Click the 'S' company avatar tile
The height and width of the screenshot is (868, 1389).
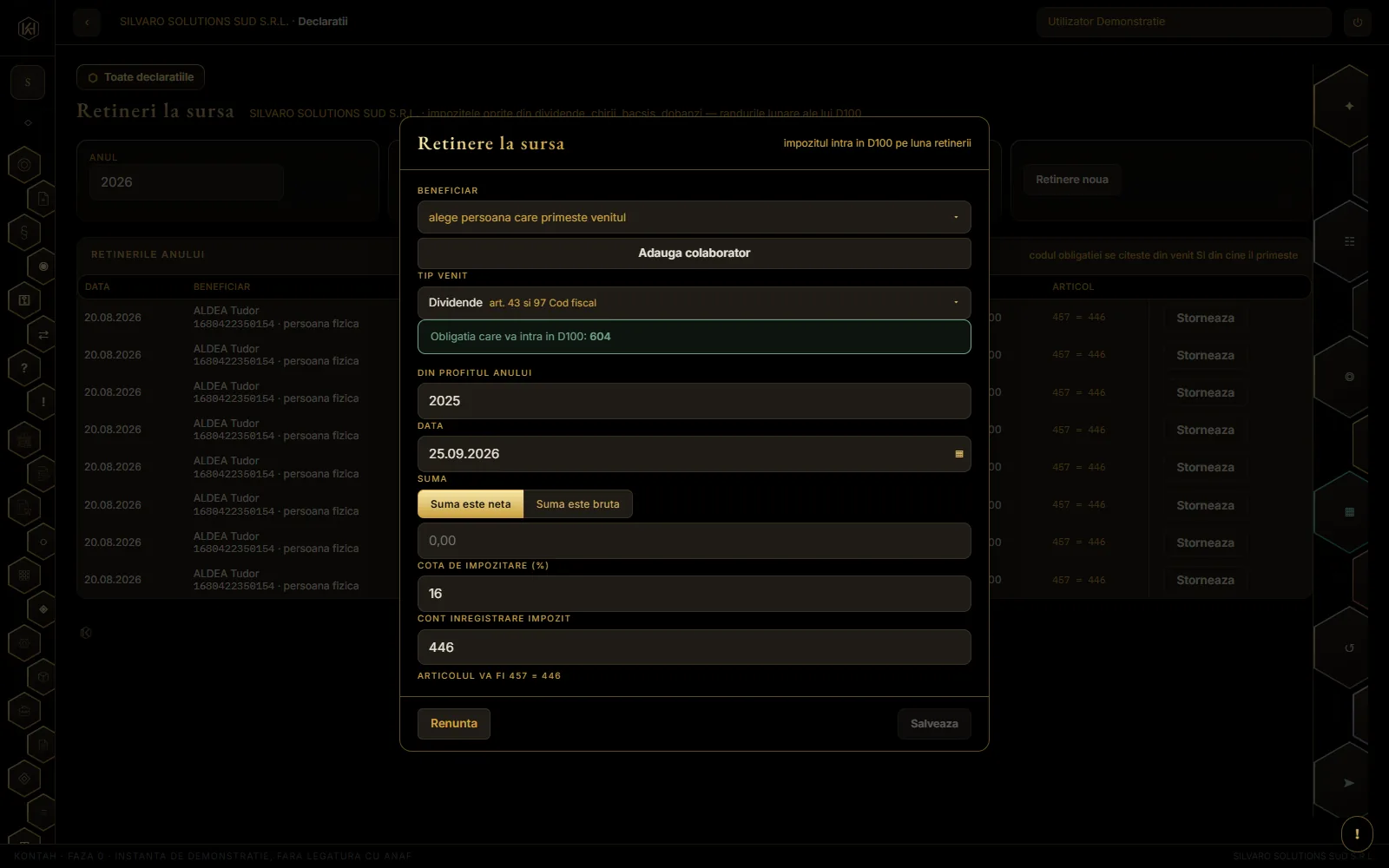point(28,82)
